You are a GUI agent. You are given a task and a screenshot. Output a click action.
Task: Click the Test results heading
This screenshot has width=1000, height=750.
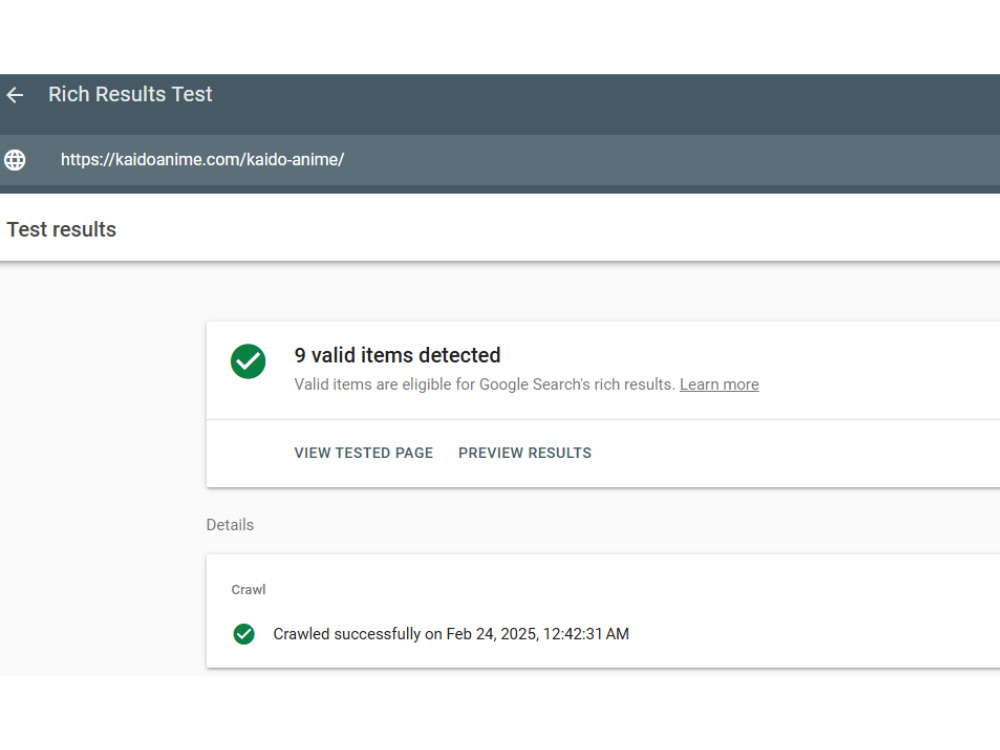point(61,230)
